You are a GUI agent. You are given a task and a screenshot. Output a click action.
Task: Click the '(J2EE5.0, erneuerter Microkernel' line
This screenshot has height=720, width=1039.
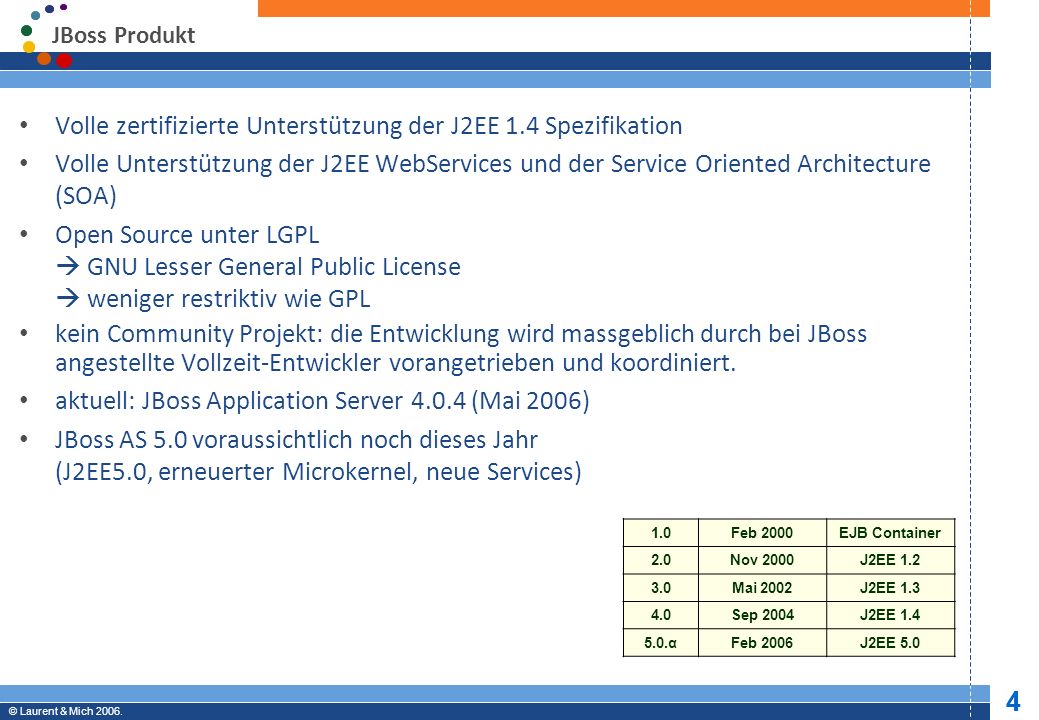318,472
